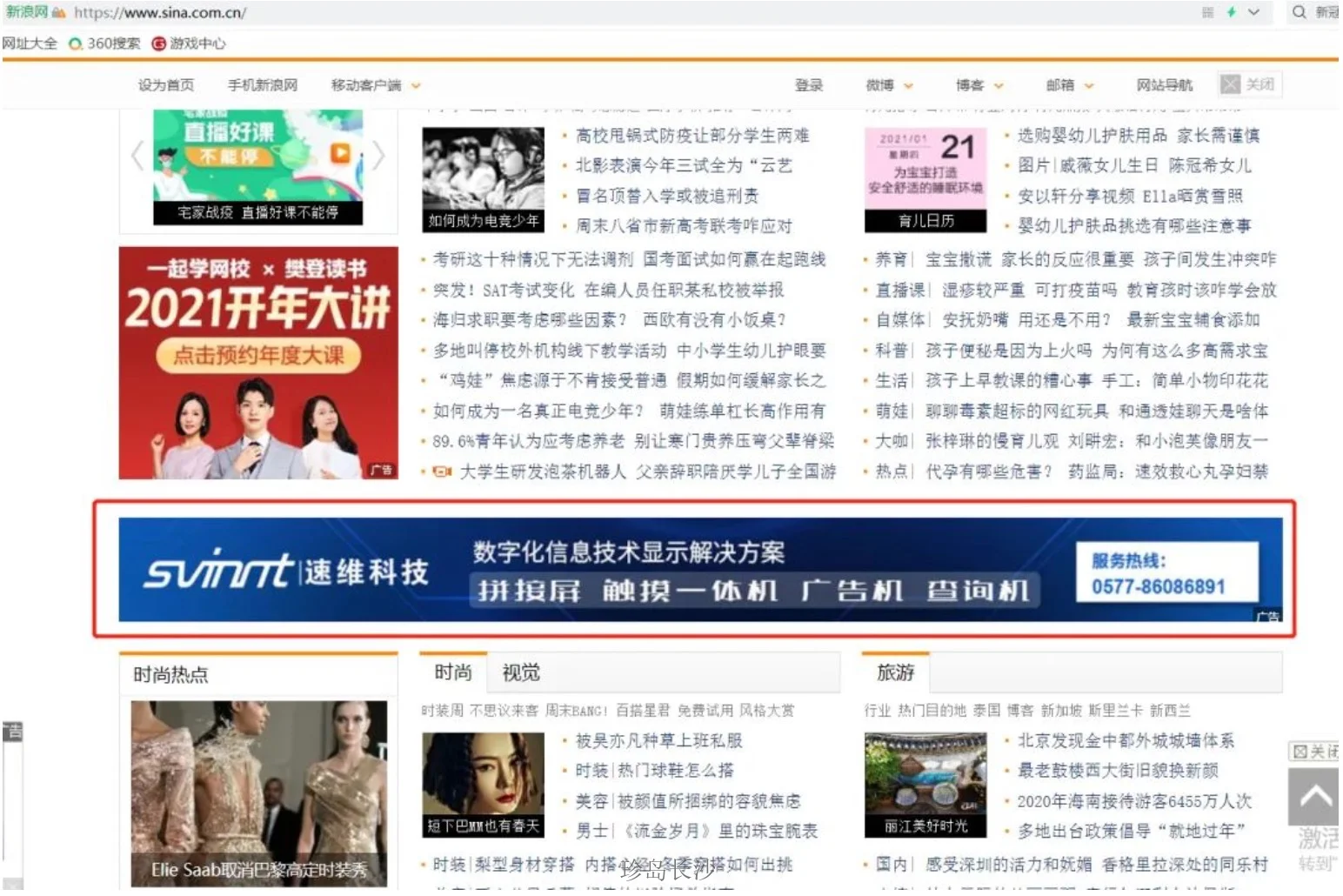The image size is (1343, 896).
Task: Open the 科普 category link
Action: [x=891, y=351]
